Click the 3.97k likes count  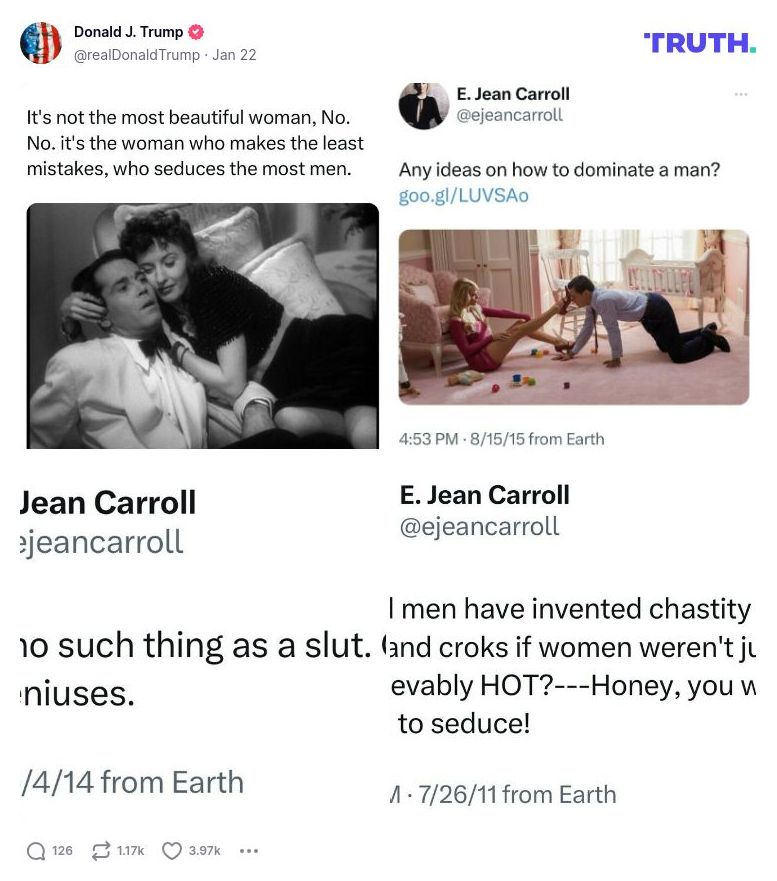(x=204, y=851)
